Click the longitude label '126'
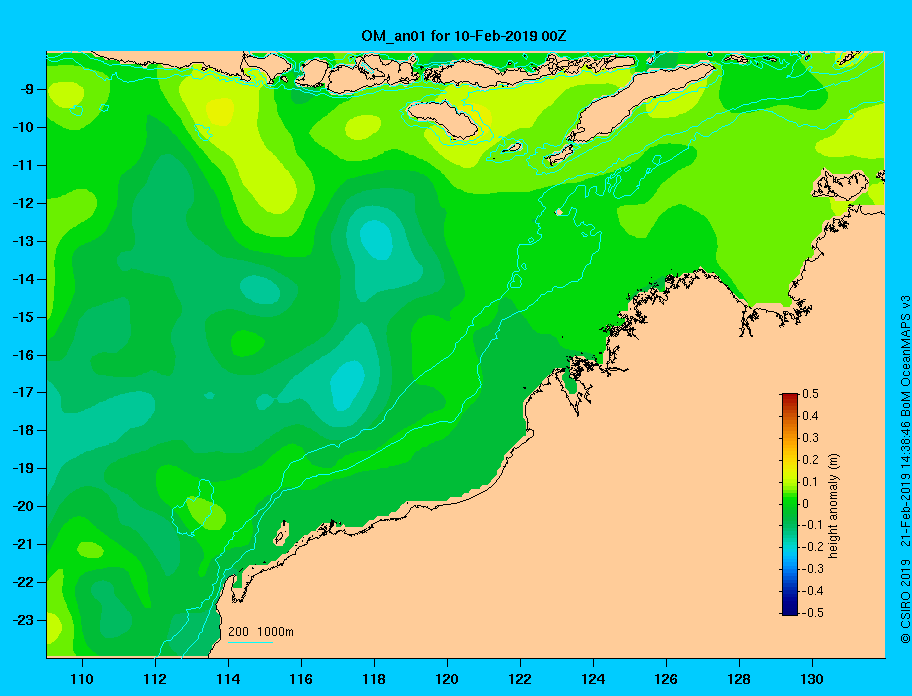 click(666, 679)
